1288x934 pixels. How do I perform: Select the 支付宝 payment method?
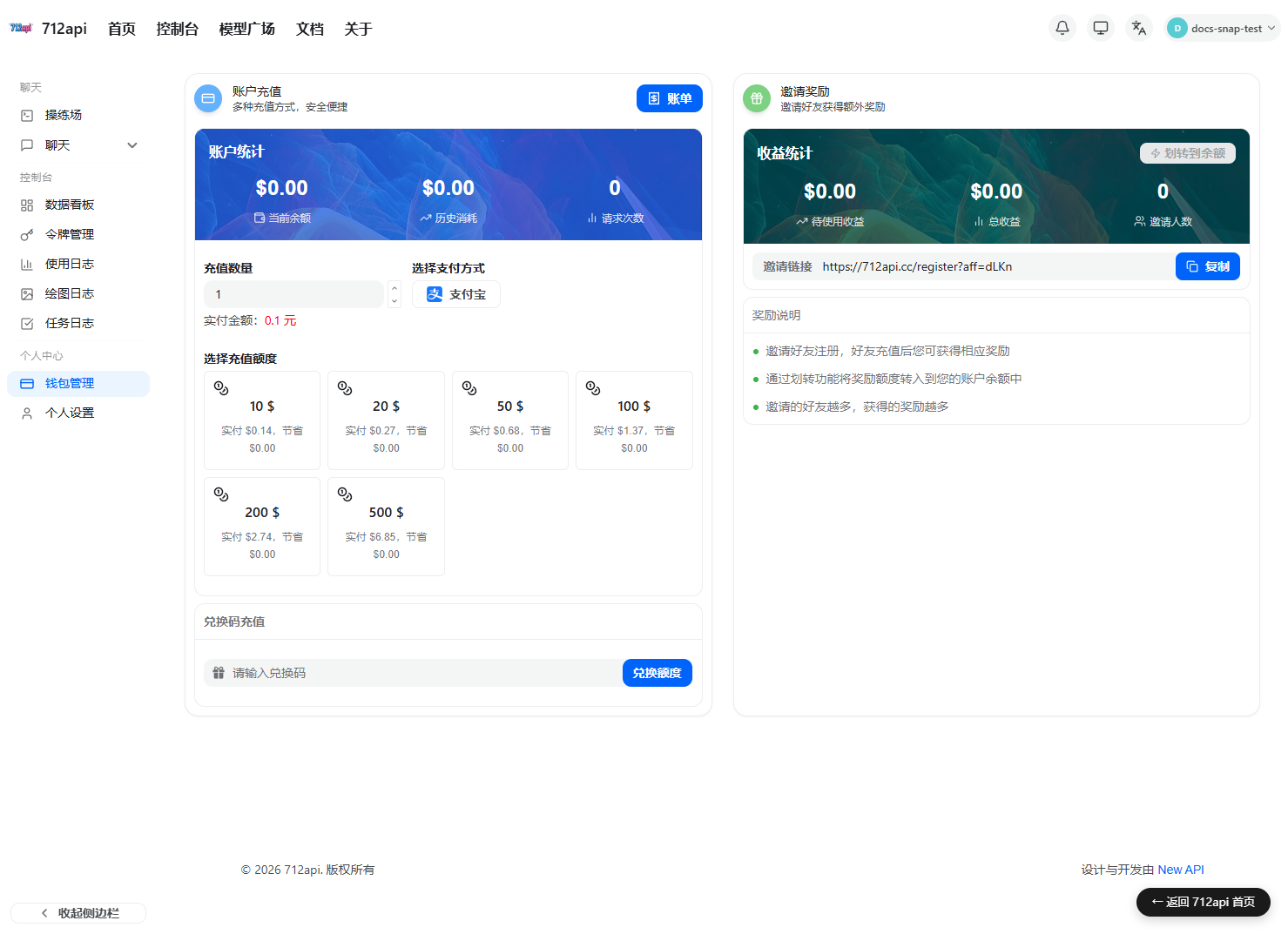(456, 294)
